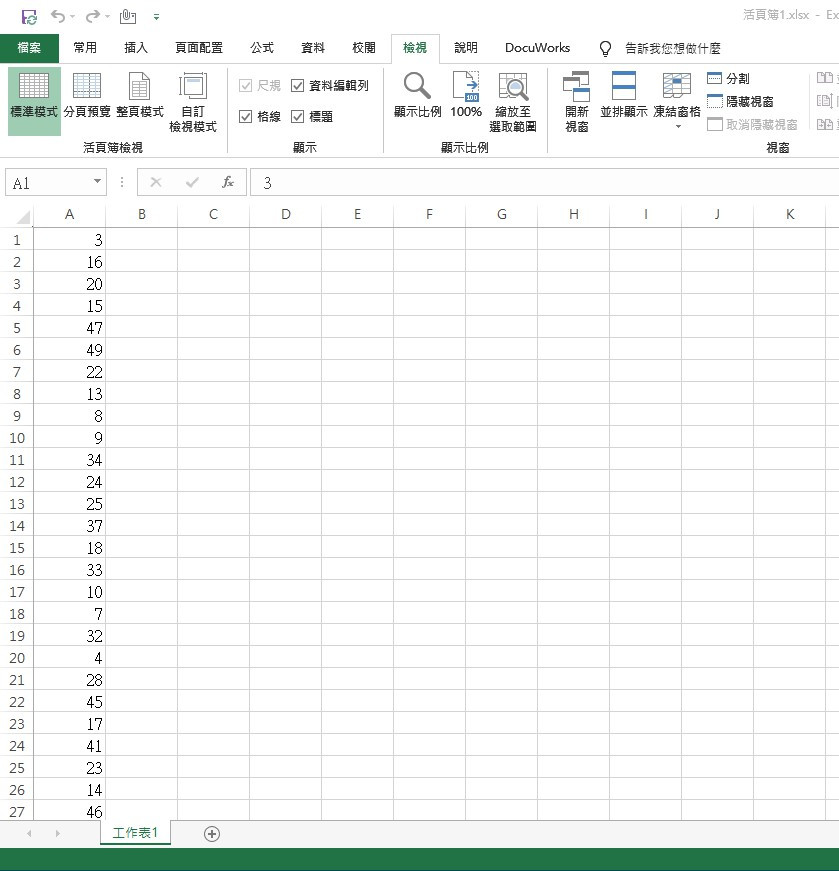The height and width of the screenshot is (871, 839).
Task: Select cell A16 containing 33
Action: point(69,570)
